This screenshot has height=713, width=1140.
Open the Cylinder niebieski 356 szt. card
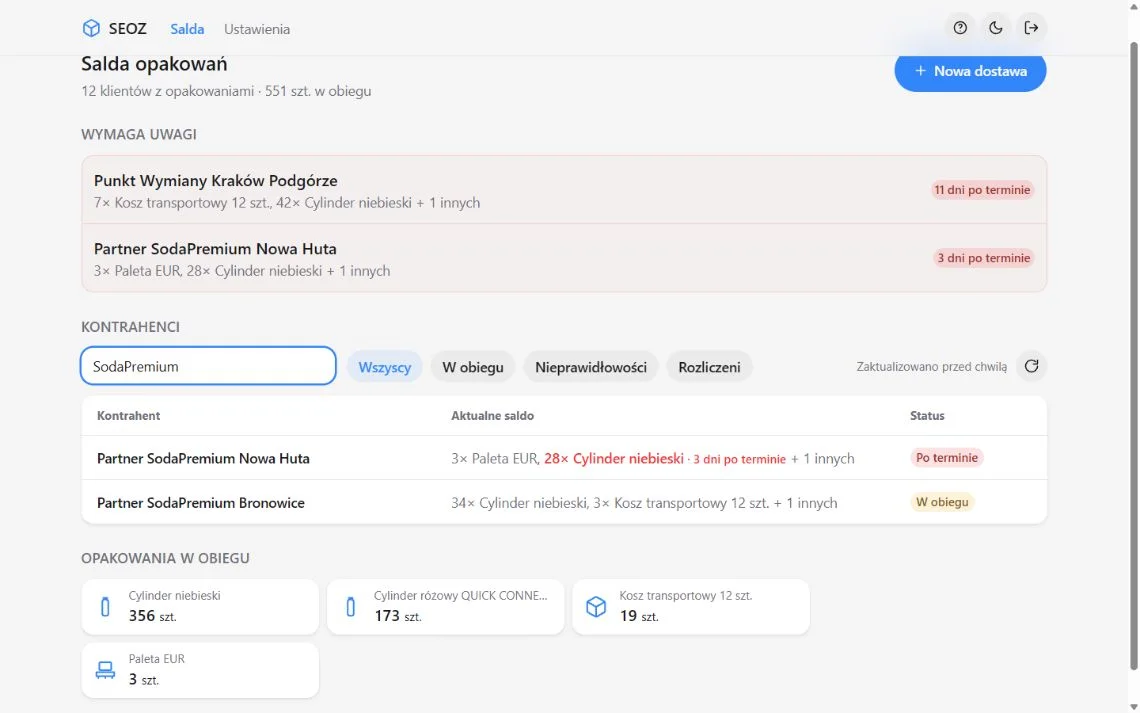200,607
